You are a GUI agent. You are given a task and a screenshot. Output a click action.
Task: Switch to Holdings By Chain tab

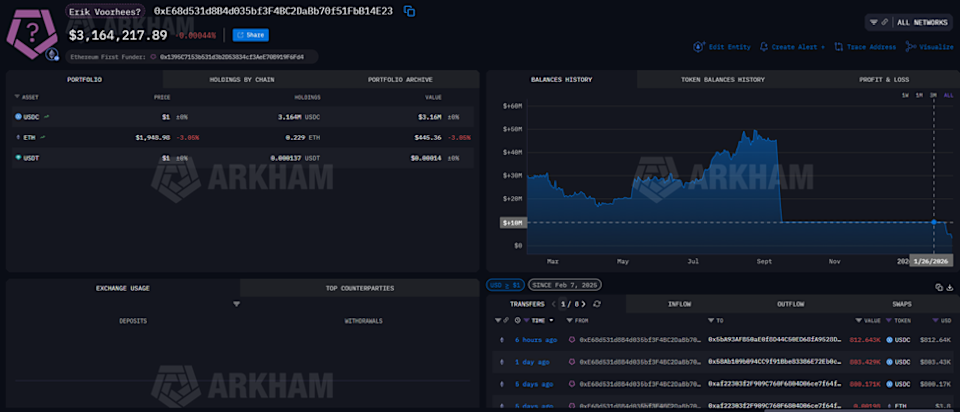(242, 79)
